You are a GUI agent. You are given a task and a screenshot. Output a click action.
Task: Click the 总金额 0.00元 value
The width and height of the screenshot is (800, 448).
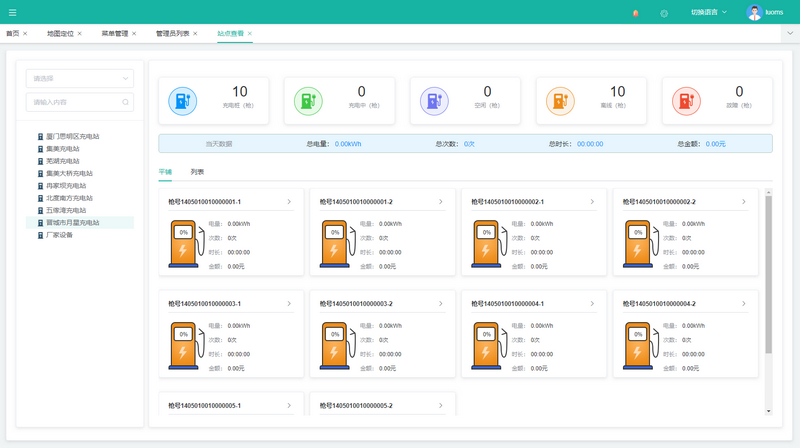pos(715,144)
